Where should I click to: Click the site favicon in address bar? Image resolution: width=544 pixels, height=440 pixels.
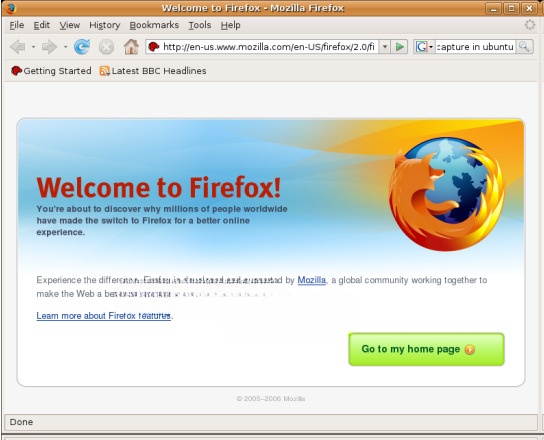154,46
